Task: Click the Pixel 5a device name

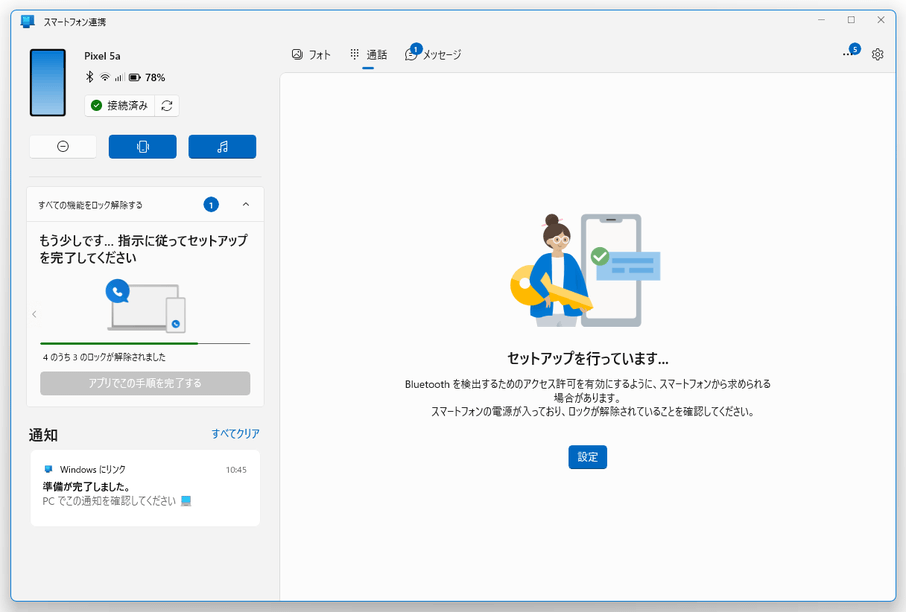Action: [x=102, y=56]
